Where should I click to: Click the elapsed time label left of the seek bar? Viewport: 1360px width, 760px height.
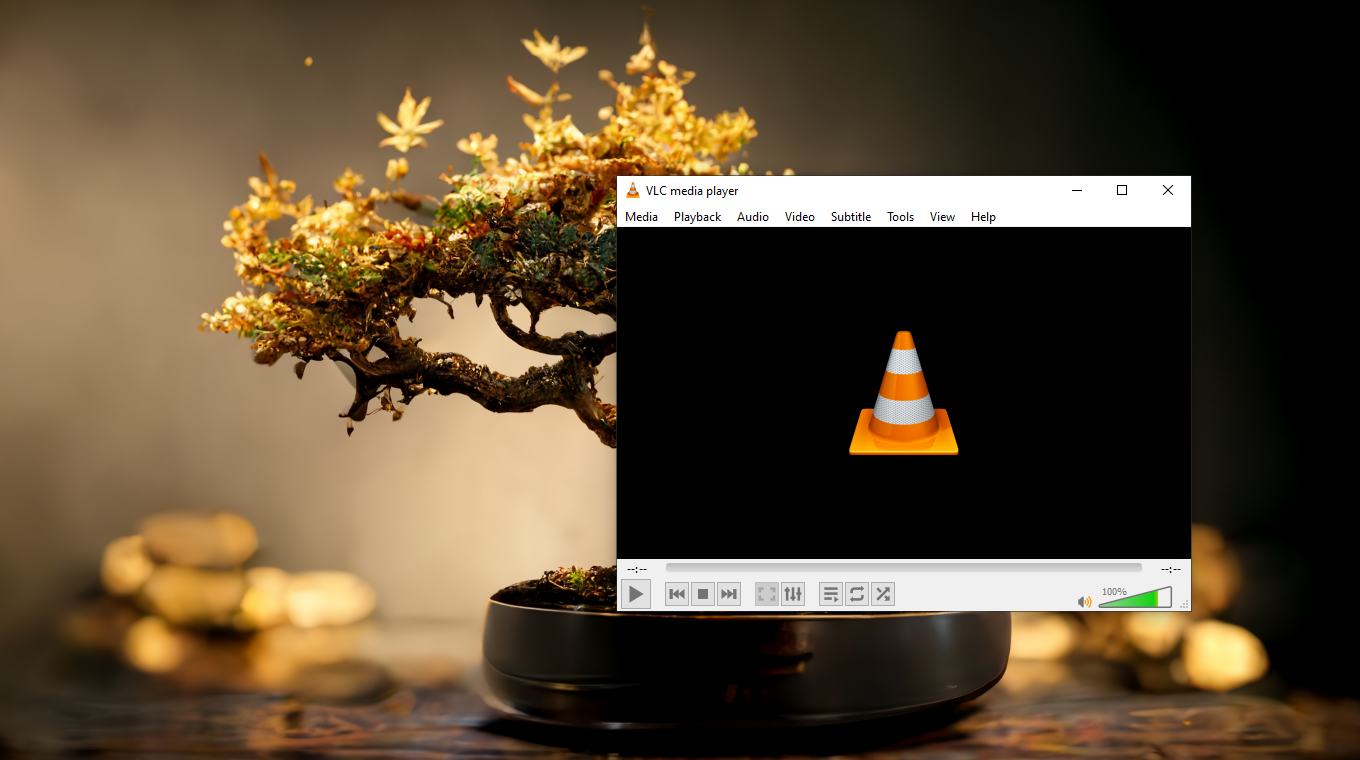pos(637,569)
